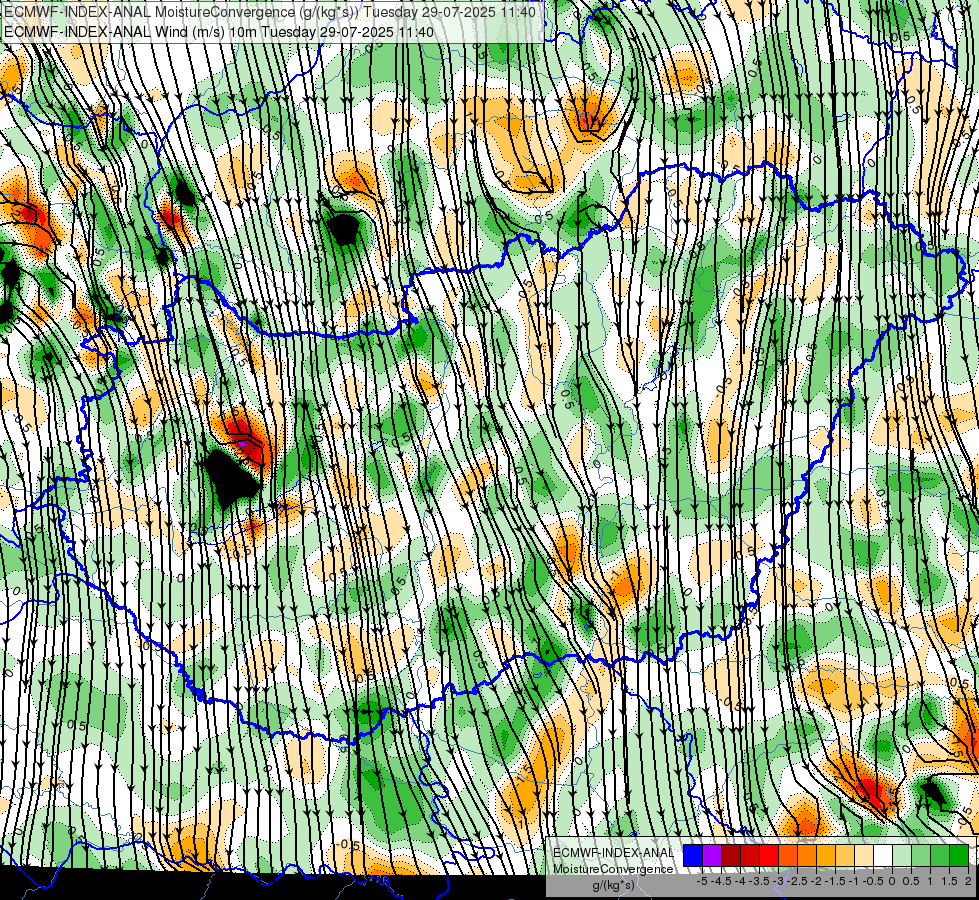The height and width of the screenshot is (900, 979).
Task: Click the legend's 1 scale label
Action: click(x=930, y=881)
